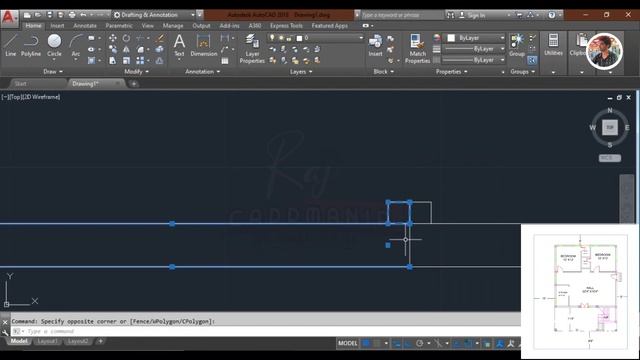Expand the Block panel

pyautogui.click(x=384, y=71)
